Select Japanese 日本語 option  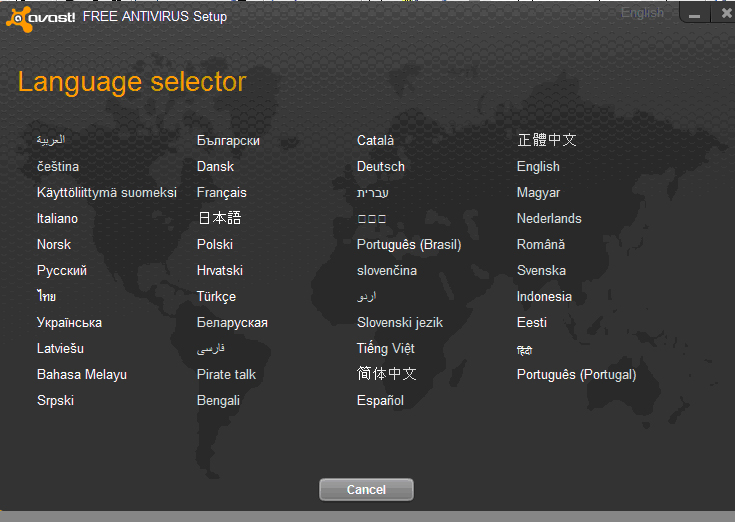click(219, 218)
